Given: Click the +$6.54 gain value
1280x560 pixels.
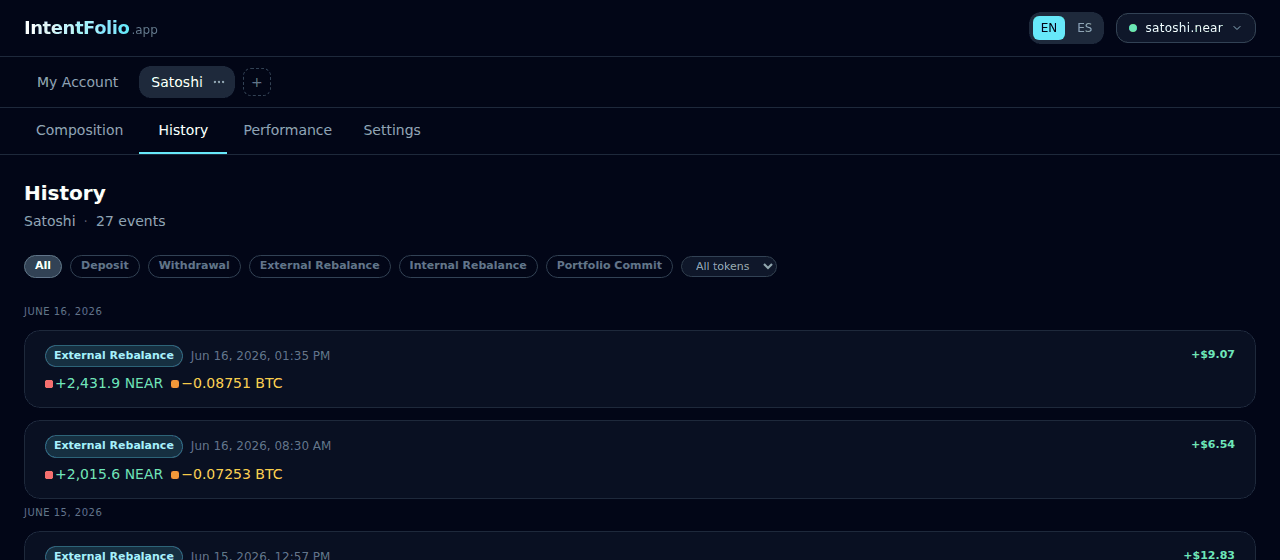Looking at the screenshot, I should point(1213,444).
